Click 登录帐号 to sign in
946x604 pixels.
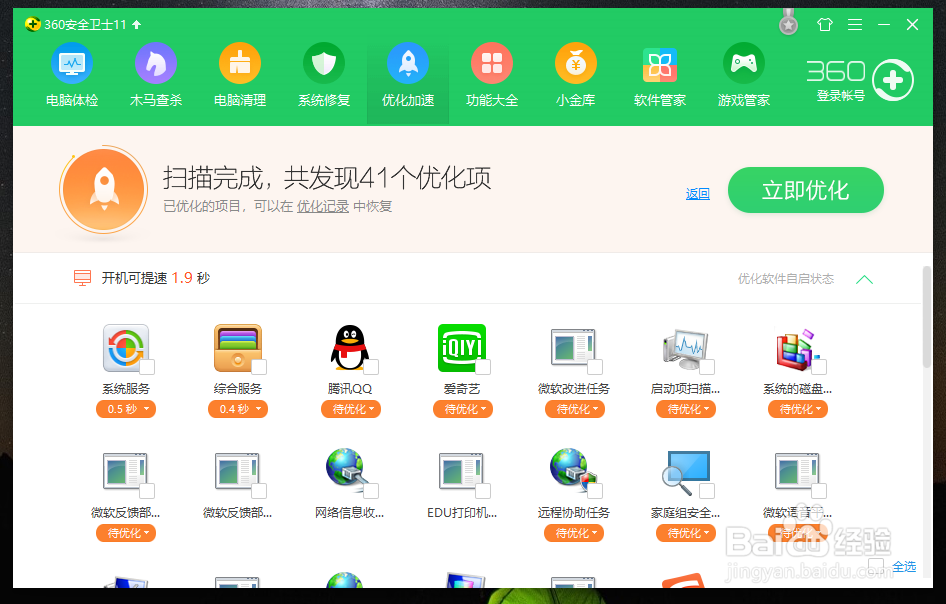coord(840,95)
